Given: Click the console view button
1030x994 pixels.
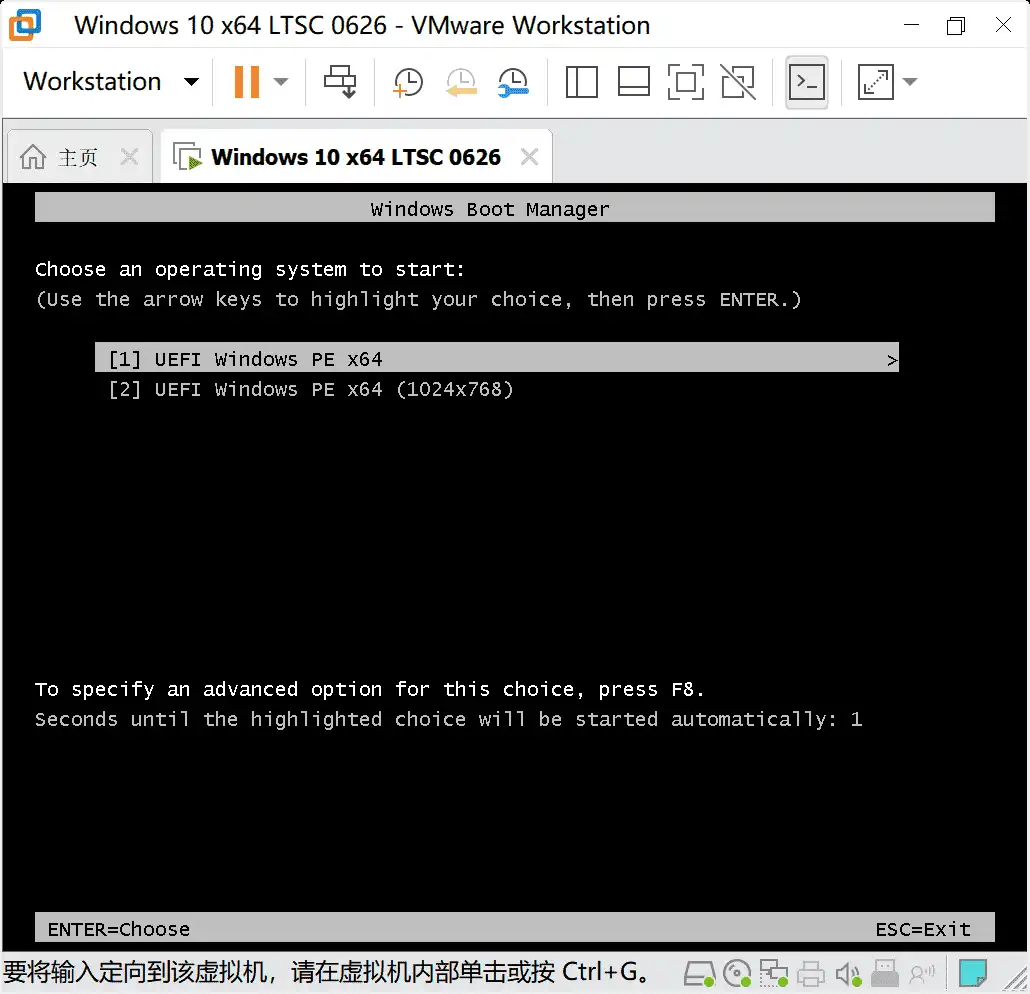Looking at the screenshot, I should tap(806, 82).
